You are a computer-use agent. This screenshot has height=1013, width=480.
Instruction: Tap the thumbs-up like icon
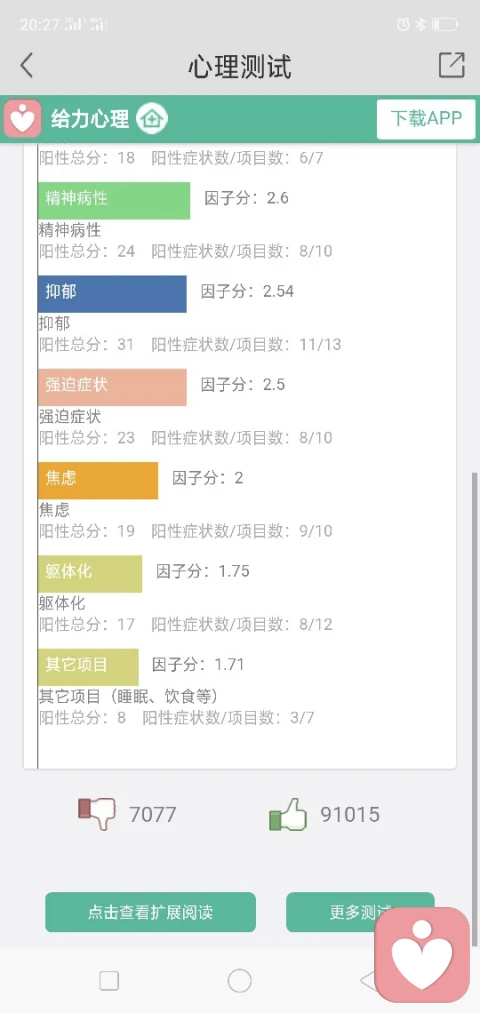(x=287, y=813)
